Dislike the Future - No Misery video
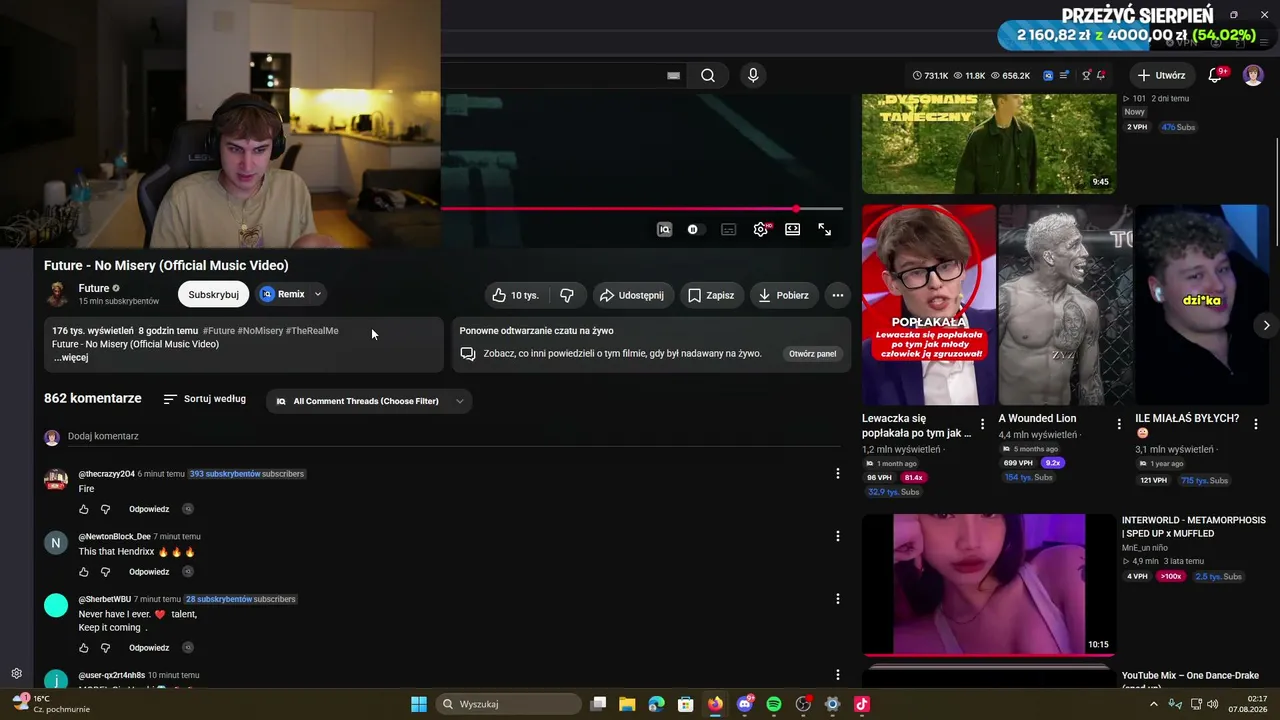1280x720 pixels. tap(567, 295)
